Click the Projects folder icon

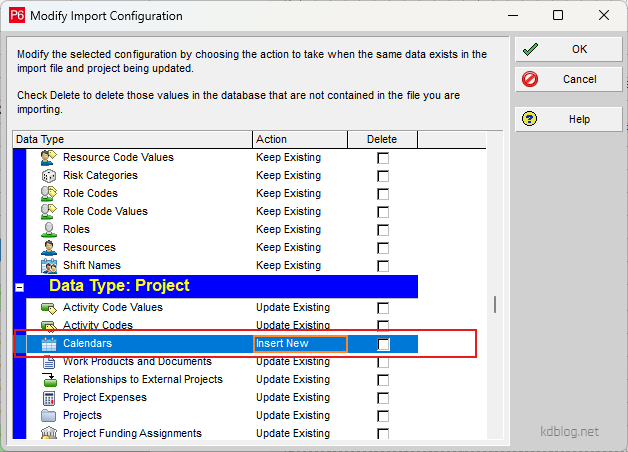tap(48, 416)
